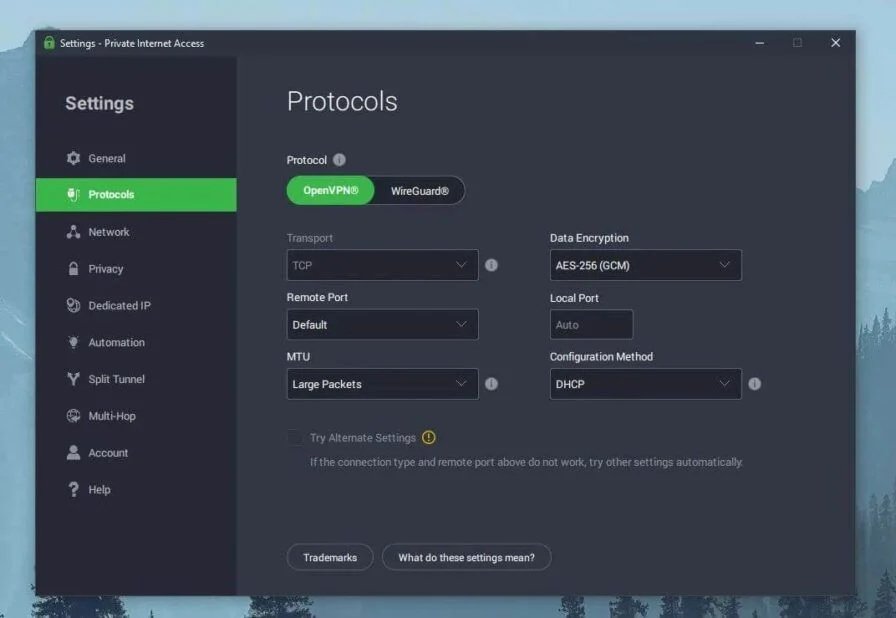Open the Transport TCP dropdown
This screenshot has width=896, height=618.
(x=382, y=265)
